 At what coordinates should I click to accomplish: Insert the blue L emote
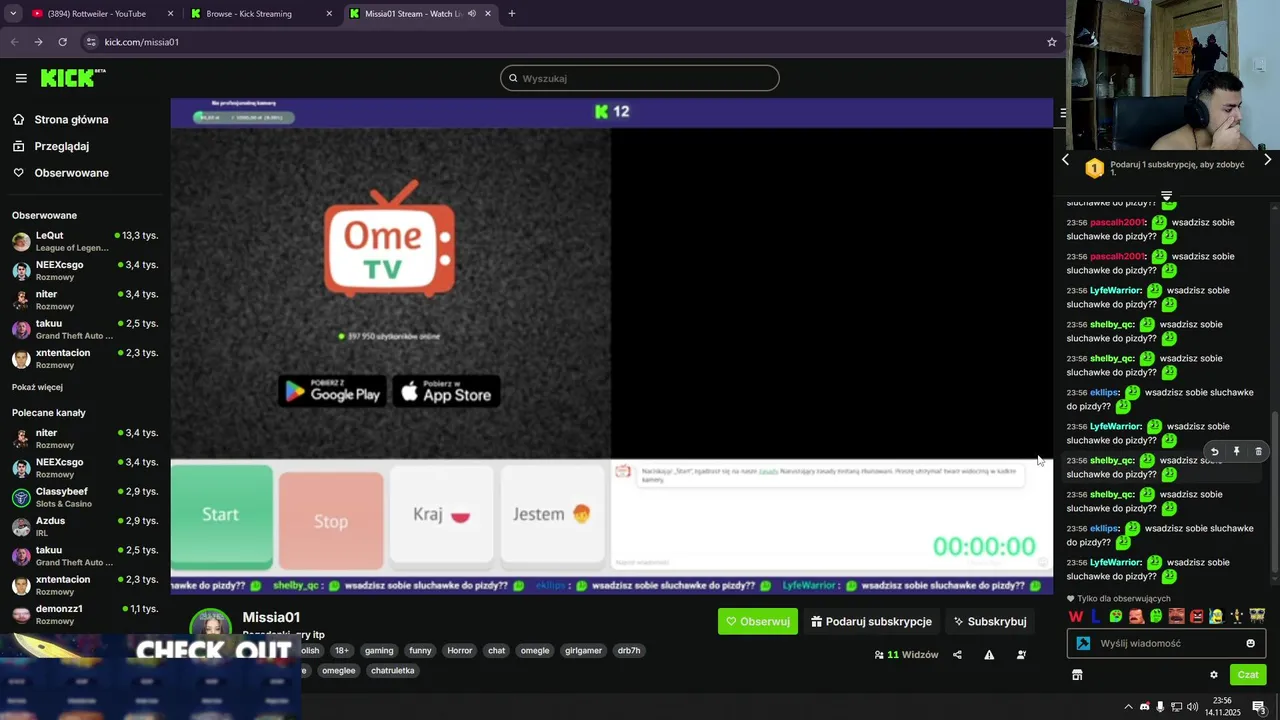1096,616
